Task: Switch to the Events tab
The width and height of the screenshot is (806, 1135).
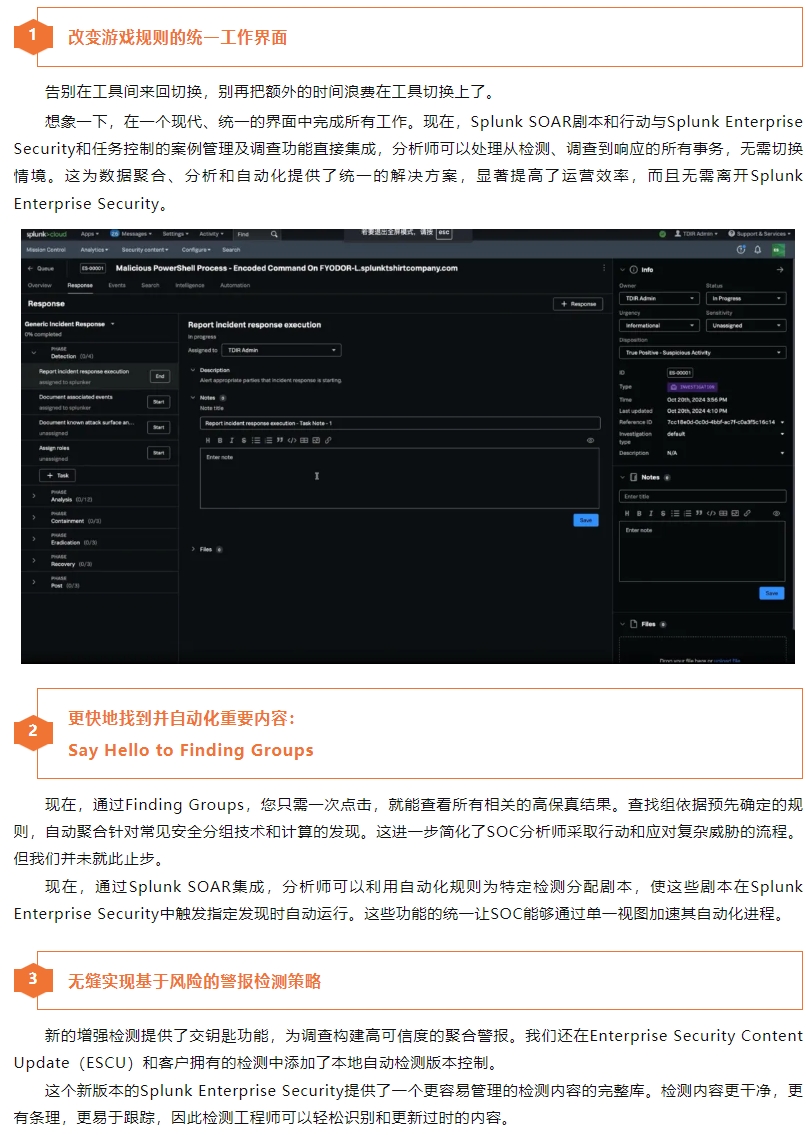Action: 117,285
